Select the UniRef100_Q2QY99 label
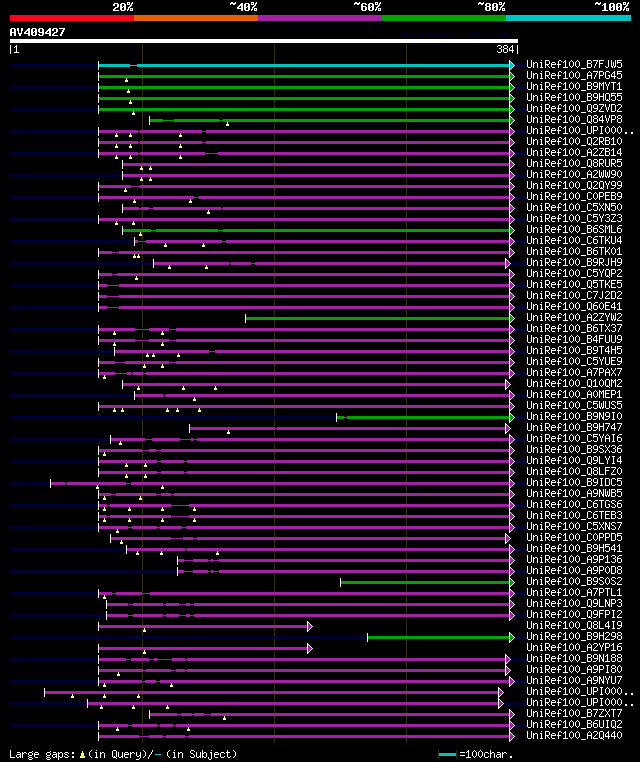This screenshot has width=640, height=762. (574, 185)
